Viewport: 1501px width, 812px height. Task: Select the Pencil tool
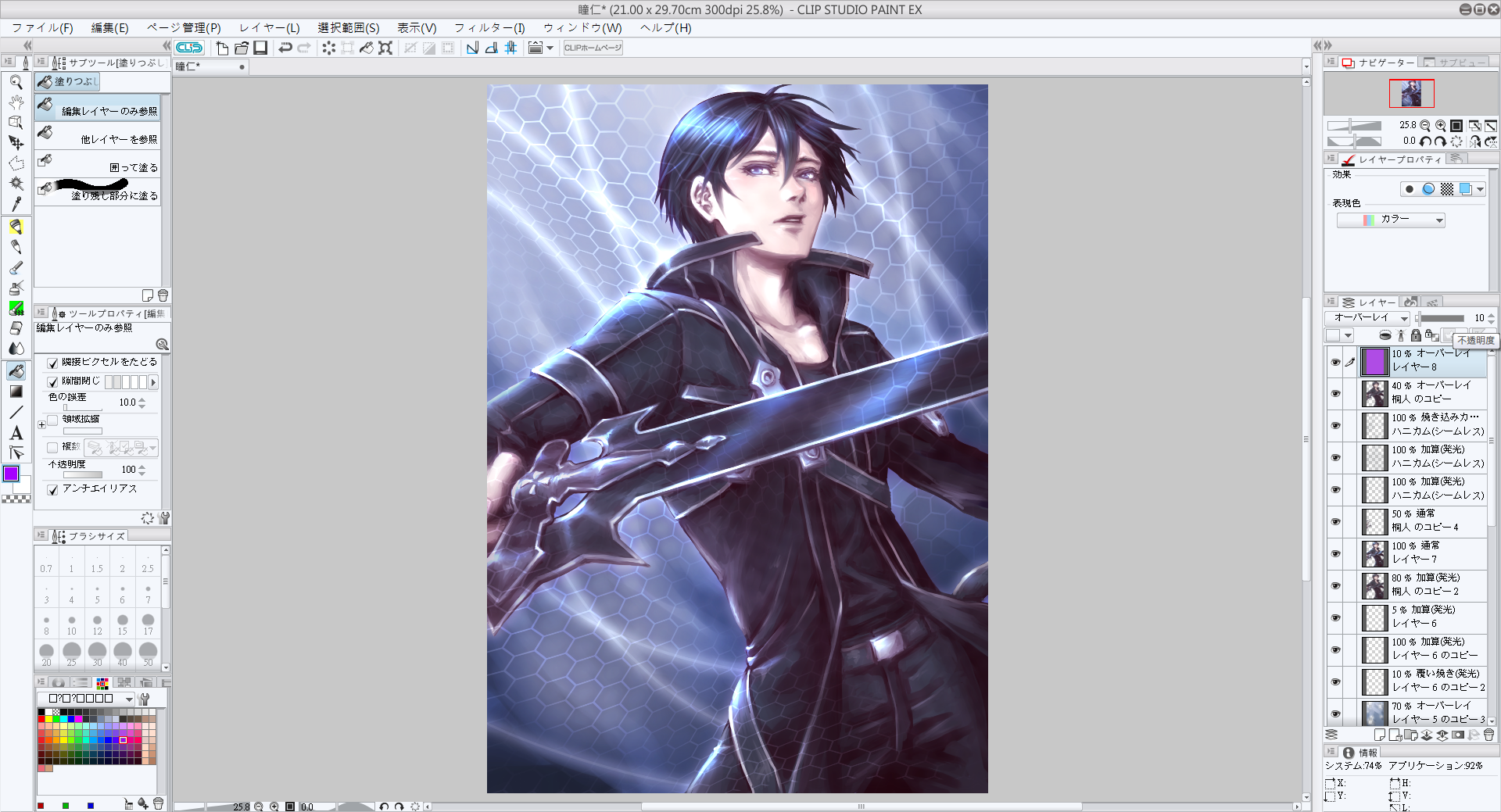16,247
